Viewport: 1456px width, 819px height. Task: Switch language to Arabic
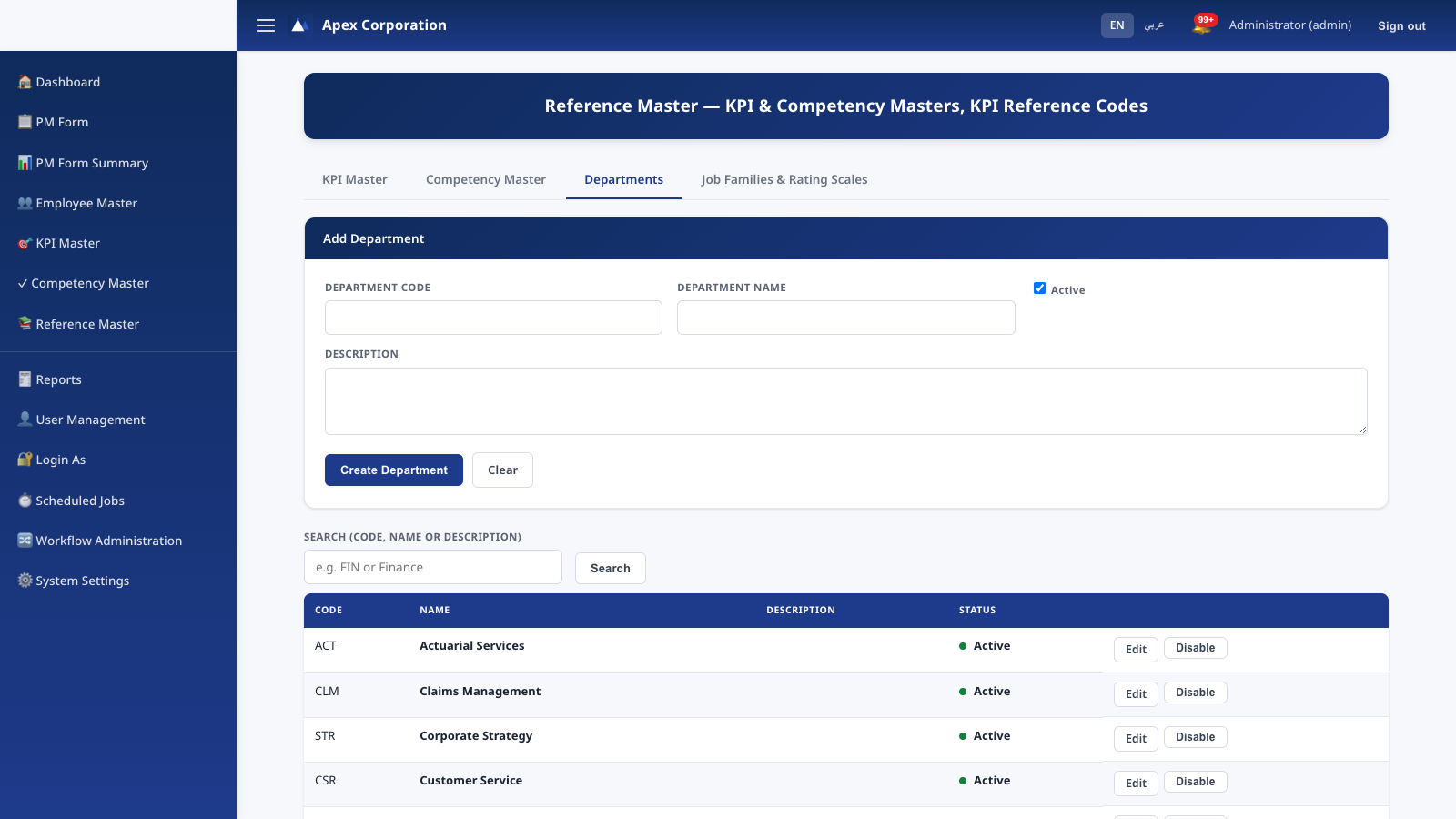1154,25
